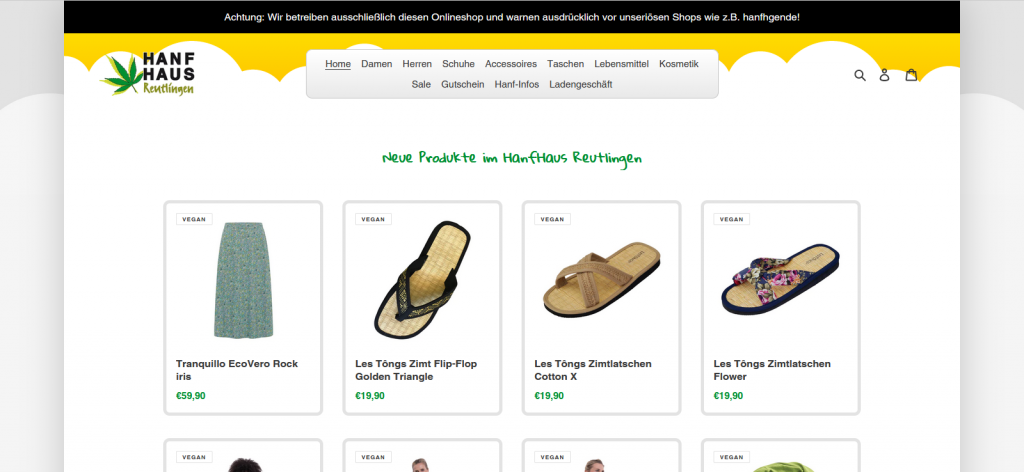Screen dimensions: 1024x472
Task: Go to the Ladengeschäft page
Action: (581, 84)
